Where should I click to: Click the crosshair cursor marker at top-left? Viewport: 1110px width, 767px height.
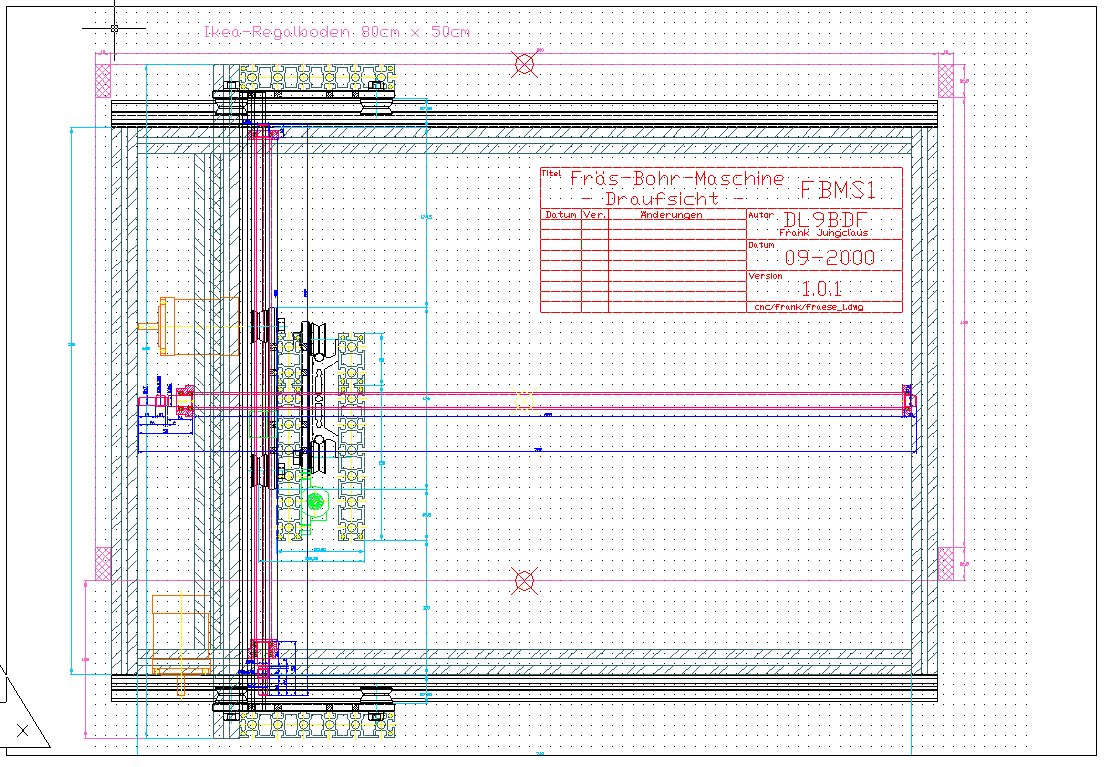(x=114, y=28)
